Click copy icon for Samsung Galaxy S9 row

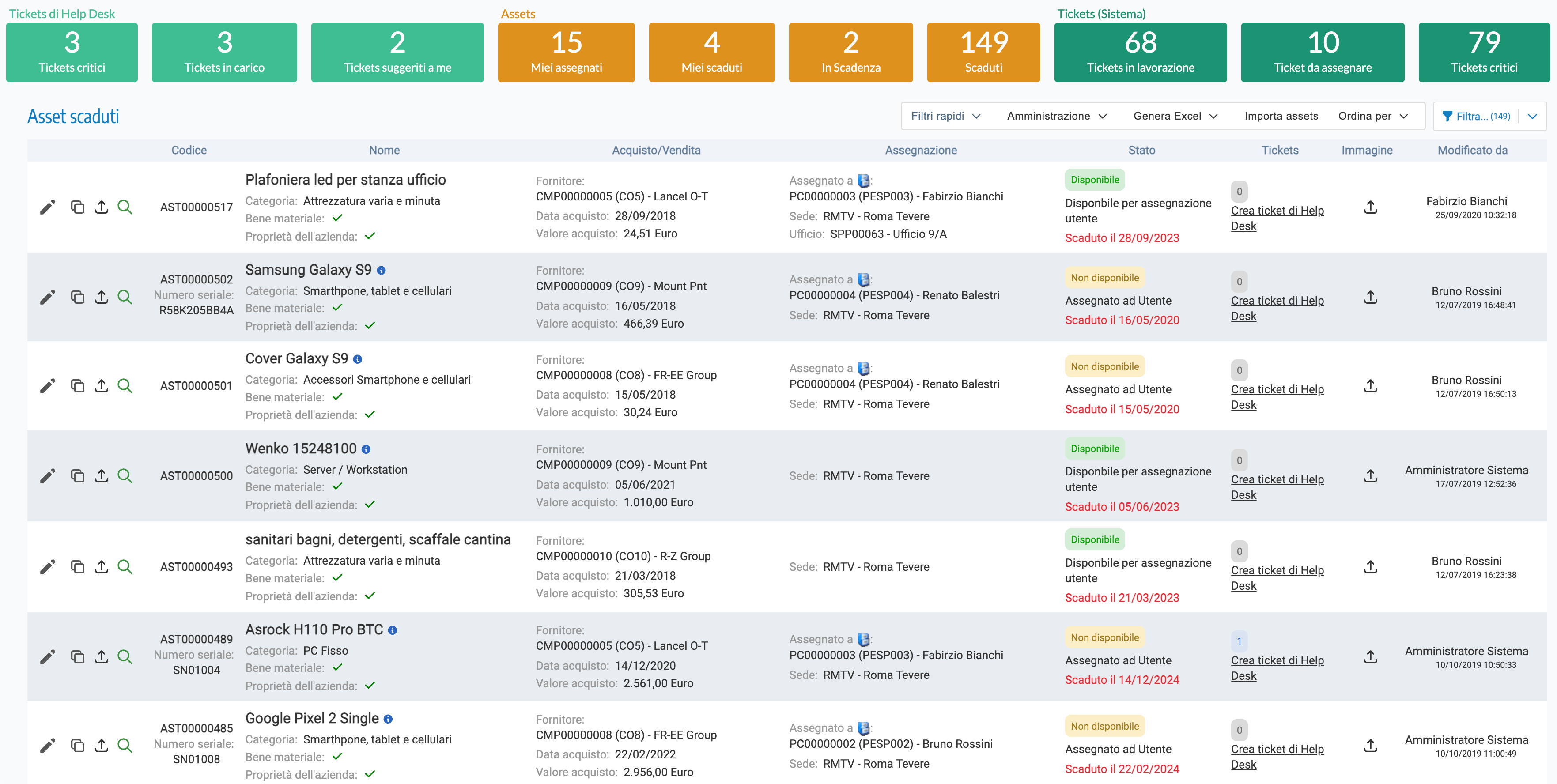click(77, 297)
